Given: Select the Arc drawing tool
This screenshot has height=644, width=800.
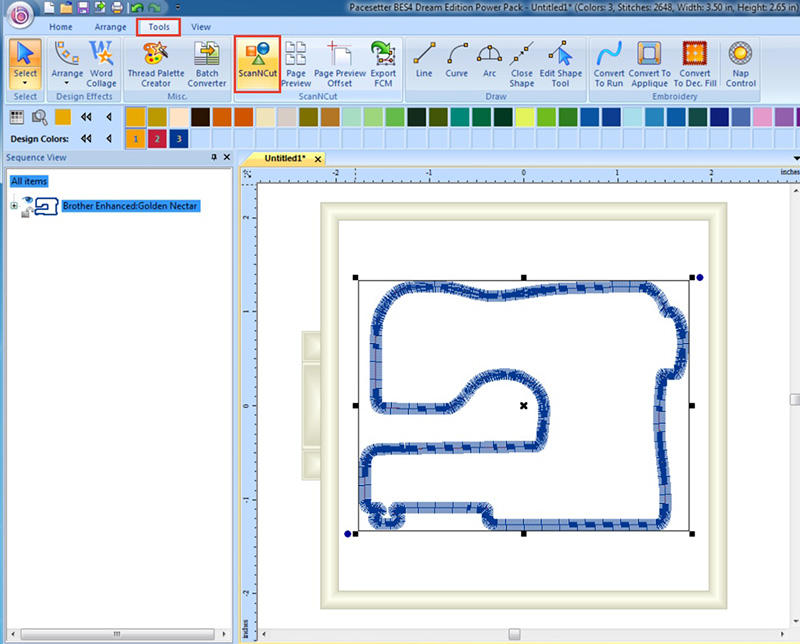Looking at the screenshot, I should pos(489,60).
